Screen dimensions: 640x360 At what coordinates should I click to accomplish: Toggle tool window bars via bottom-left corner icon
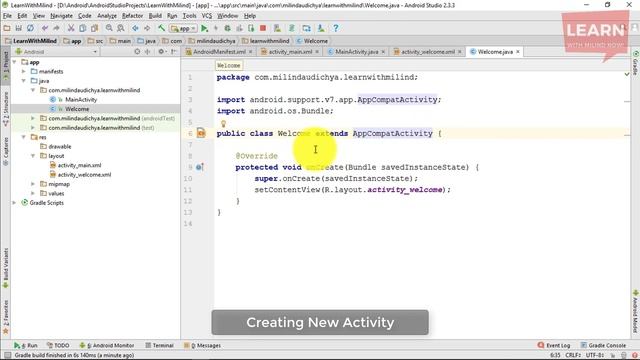click(x=7, y=355)
